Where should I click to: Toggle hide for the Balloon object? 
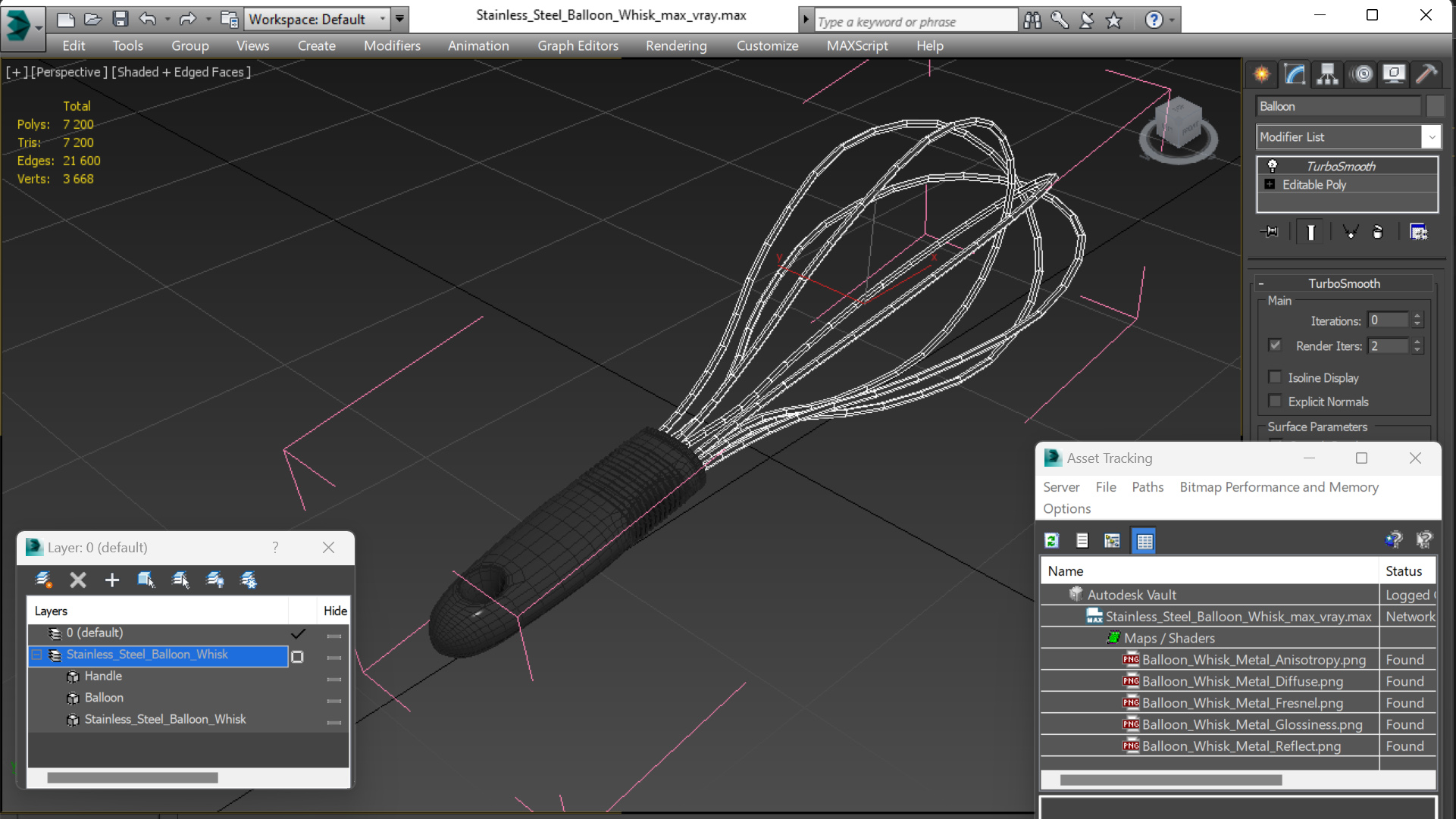coord(334,701)
